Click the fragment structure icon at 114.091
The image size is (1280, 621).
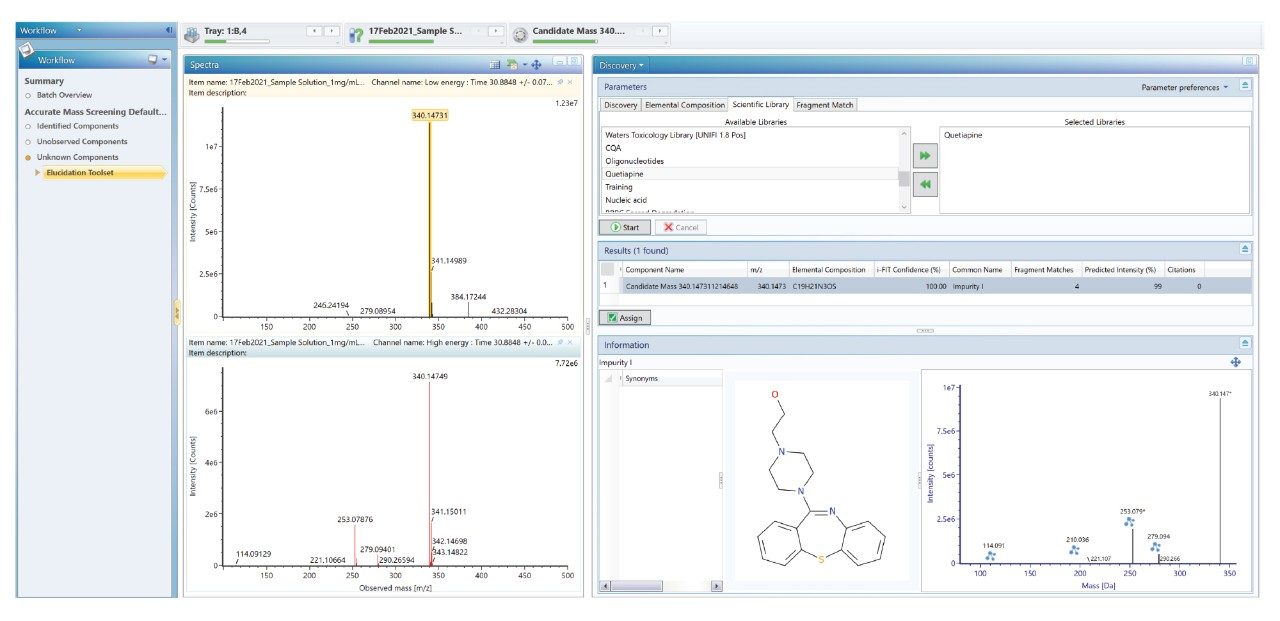point(990,556)
